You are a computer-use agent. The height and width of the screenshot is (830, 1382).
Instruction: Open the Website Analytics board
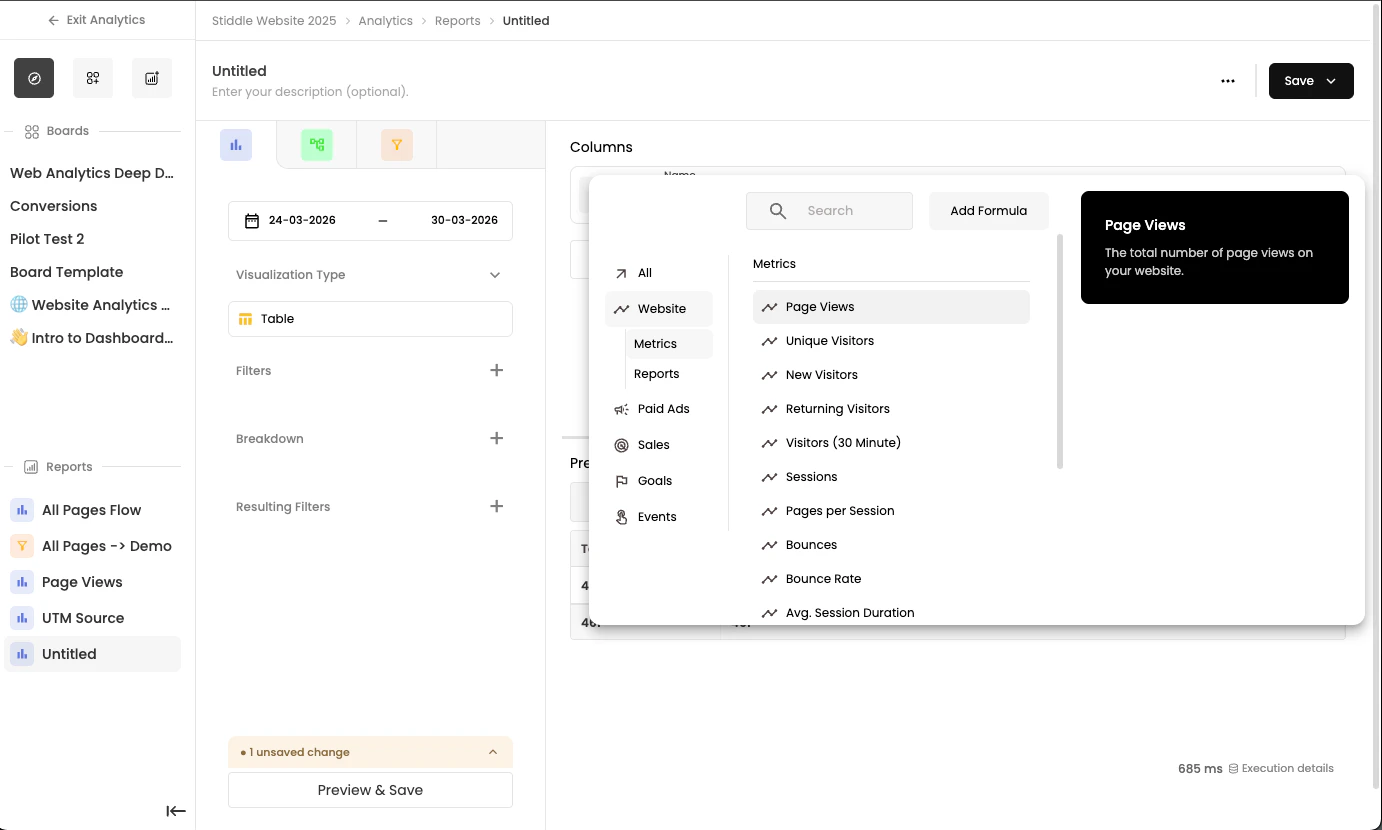pyautogui.click(x=92, y=305)
